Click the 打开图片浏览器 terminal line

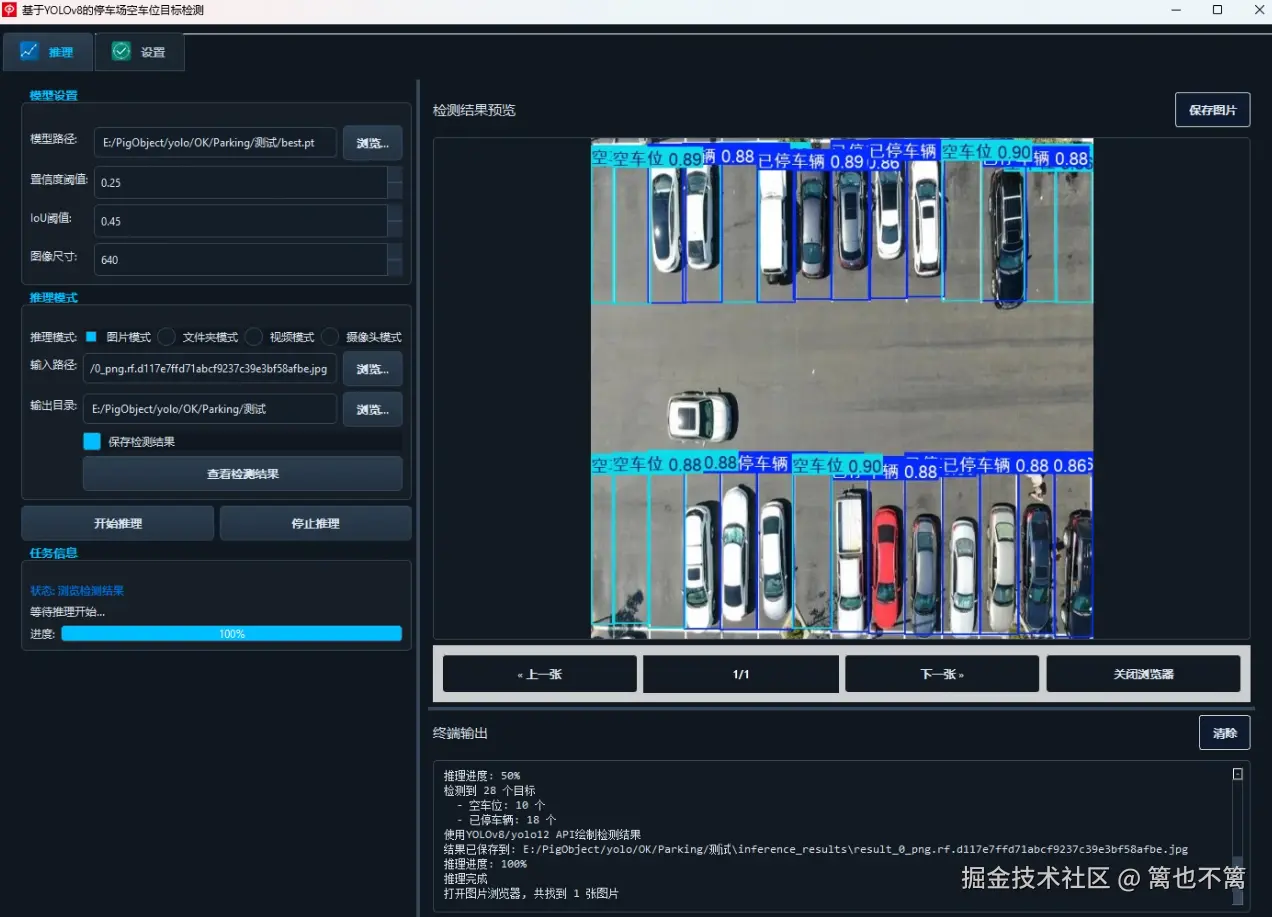click(531, 894)
